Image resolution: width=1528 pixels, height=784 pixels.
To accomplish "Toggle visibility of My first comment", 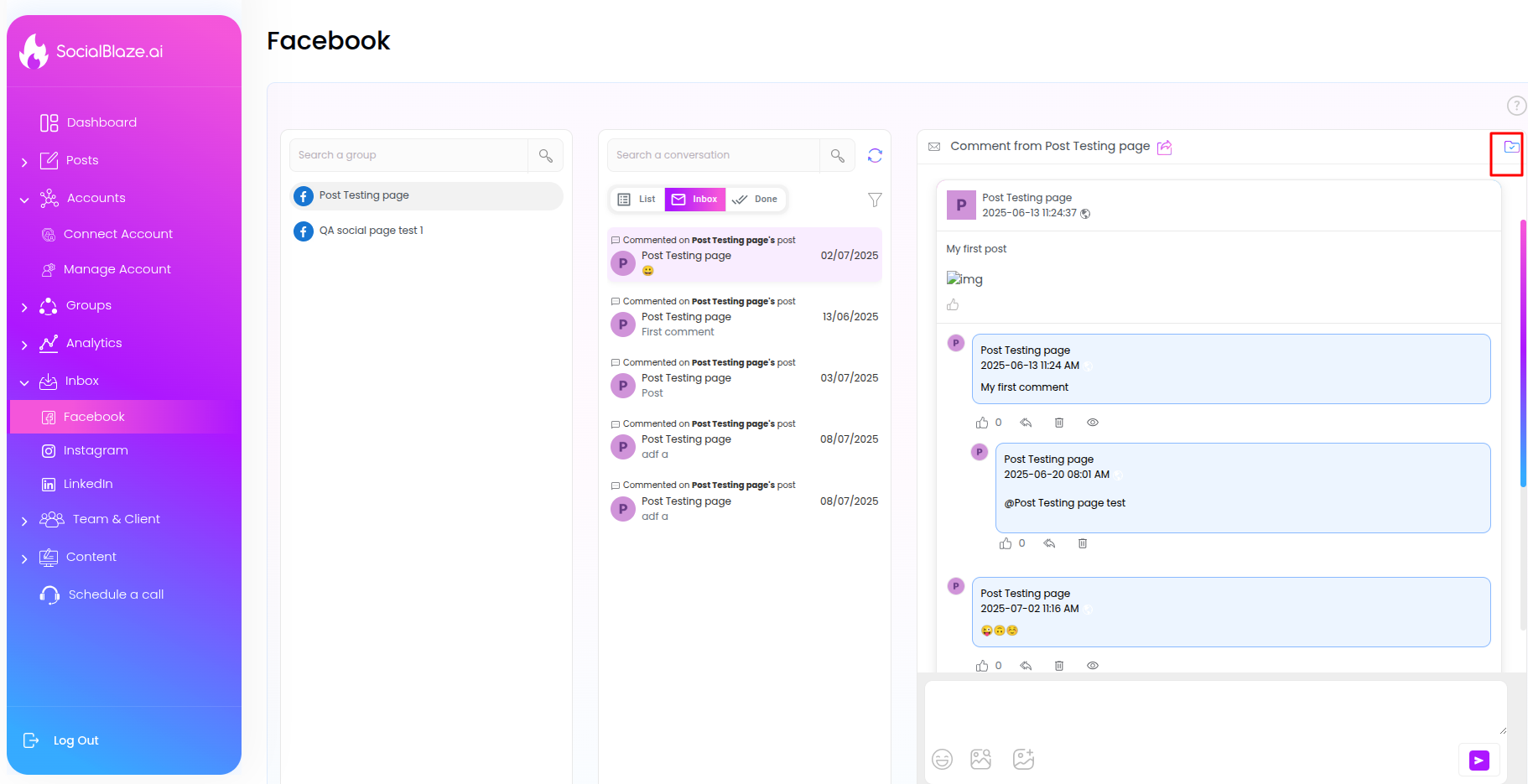I will tap(1093, 423).
